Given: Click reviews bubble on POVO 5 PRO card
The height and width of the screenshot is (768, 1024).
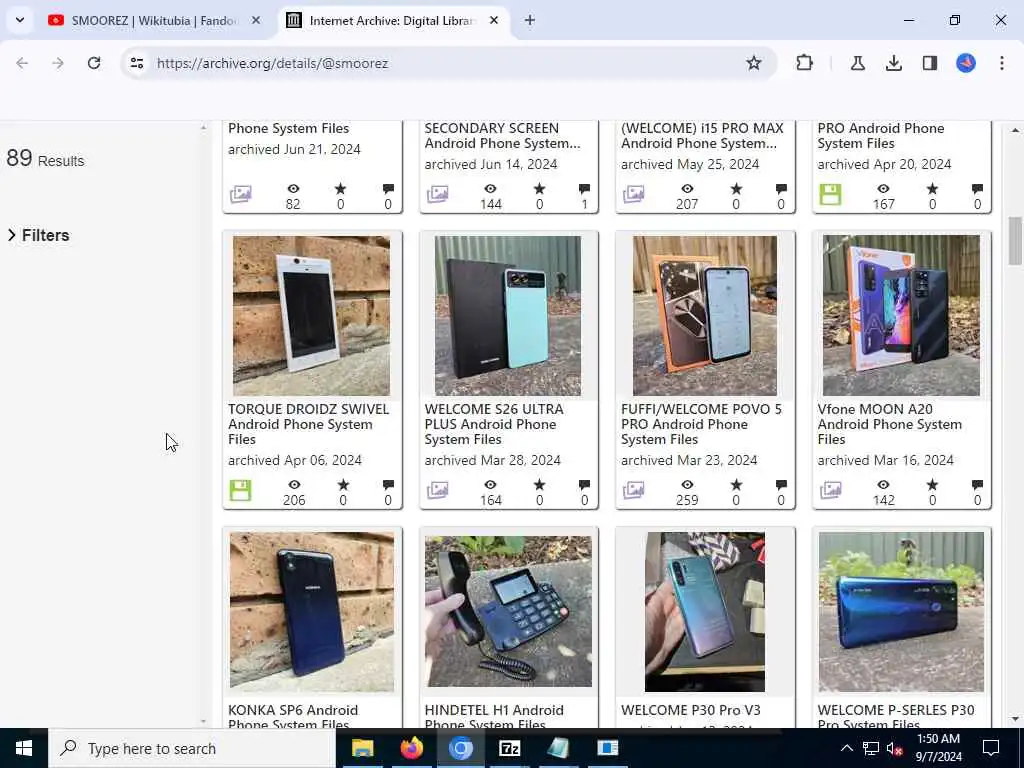Looking at the screenshot, I should 781,485.
